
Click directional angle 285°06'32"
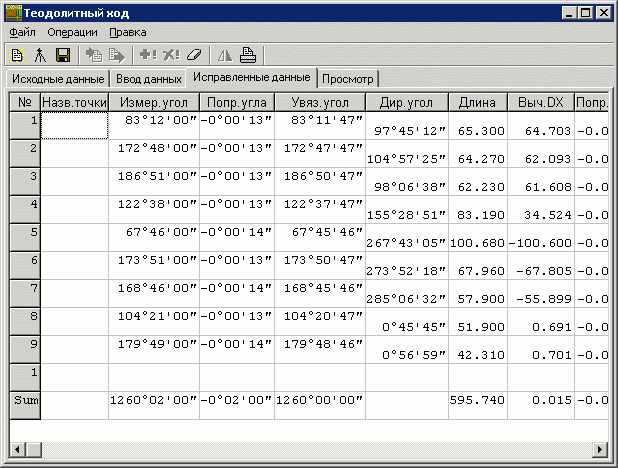point(406,299)
